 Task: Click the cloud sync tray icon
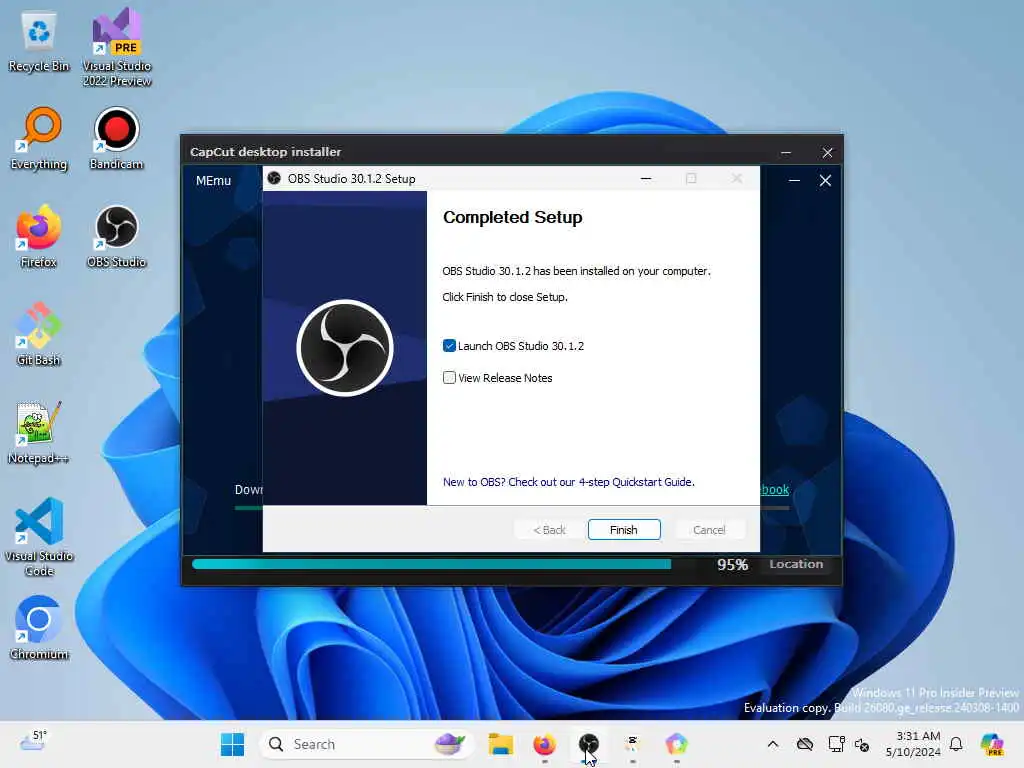(x=805, y=744)
